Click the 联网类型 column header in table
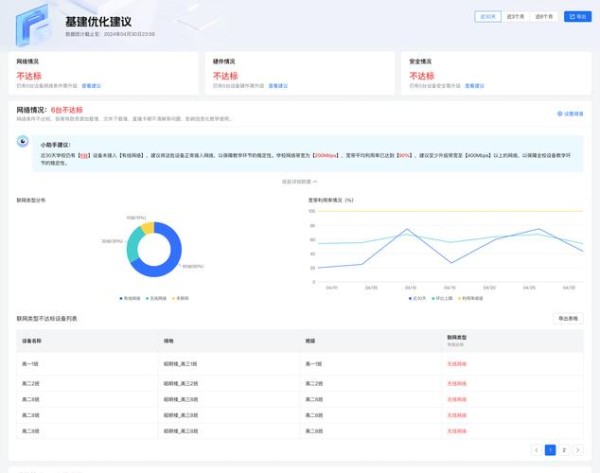This screenshot has height=473, width=600. coord(456,339)
